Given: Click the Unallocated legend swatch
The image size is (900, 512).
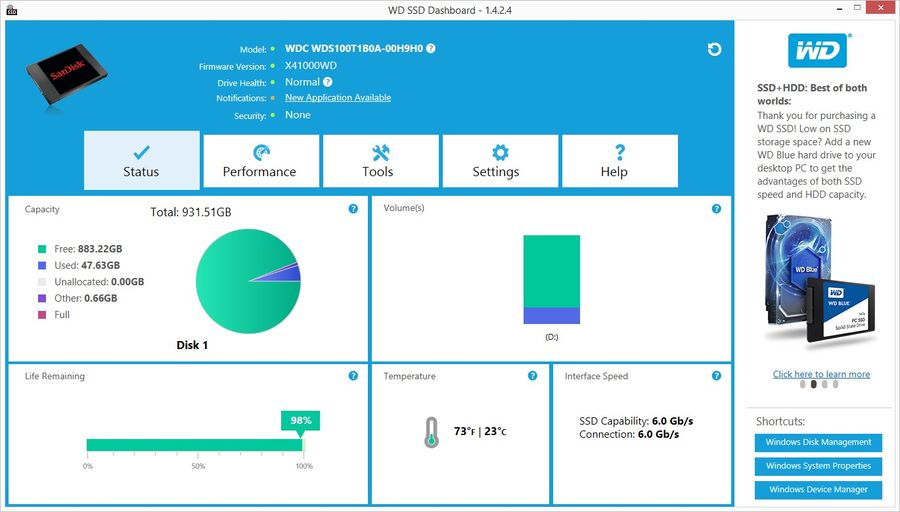Looking at the screenshot, I should [42, 282].
